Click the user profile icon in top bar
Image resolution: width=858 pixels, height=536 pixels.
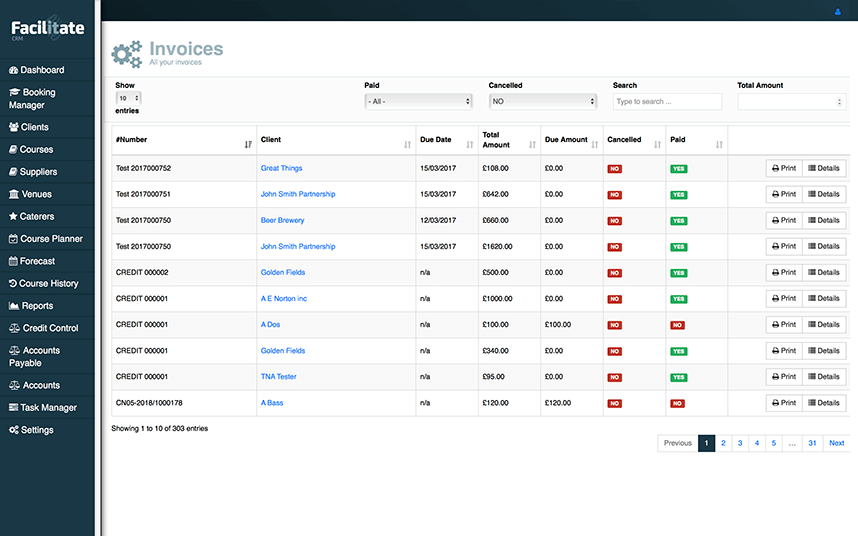pyautogui.click(x=837, y=12)
